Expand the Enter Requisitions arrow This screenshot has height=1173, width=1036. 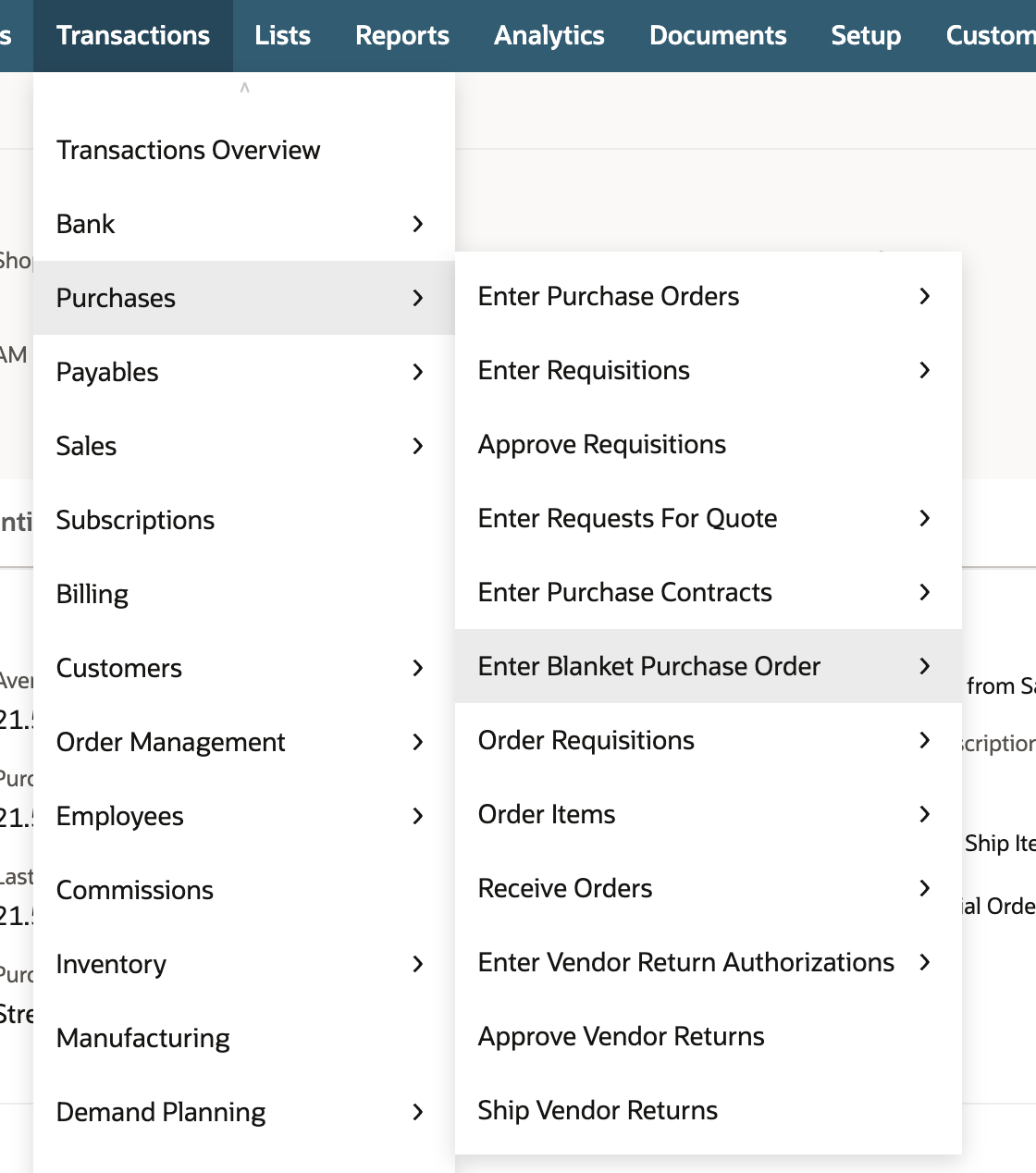pos(925,370)
